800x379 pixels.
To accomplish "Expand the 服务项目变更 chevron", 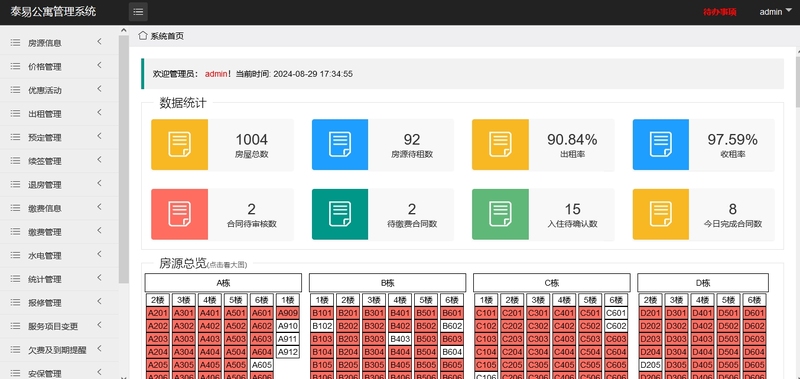I will (99, 324).
